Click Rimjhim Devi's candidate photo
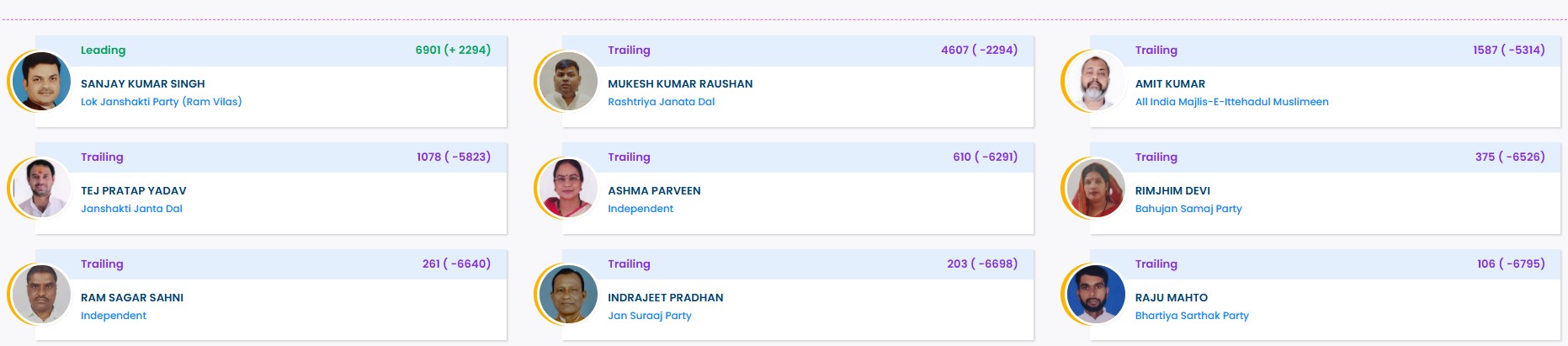This screenshot has width=1568, height=346. point(1094,189)
